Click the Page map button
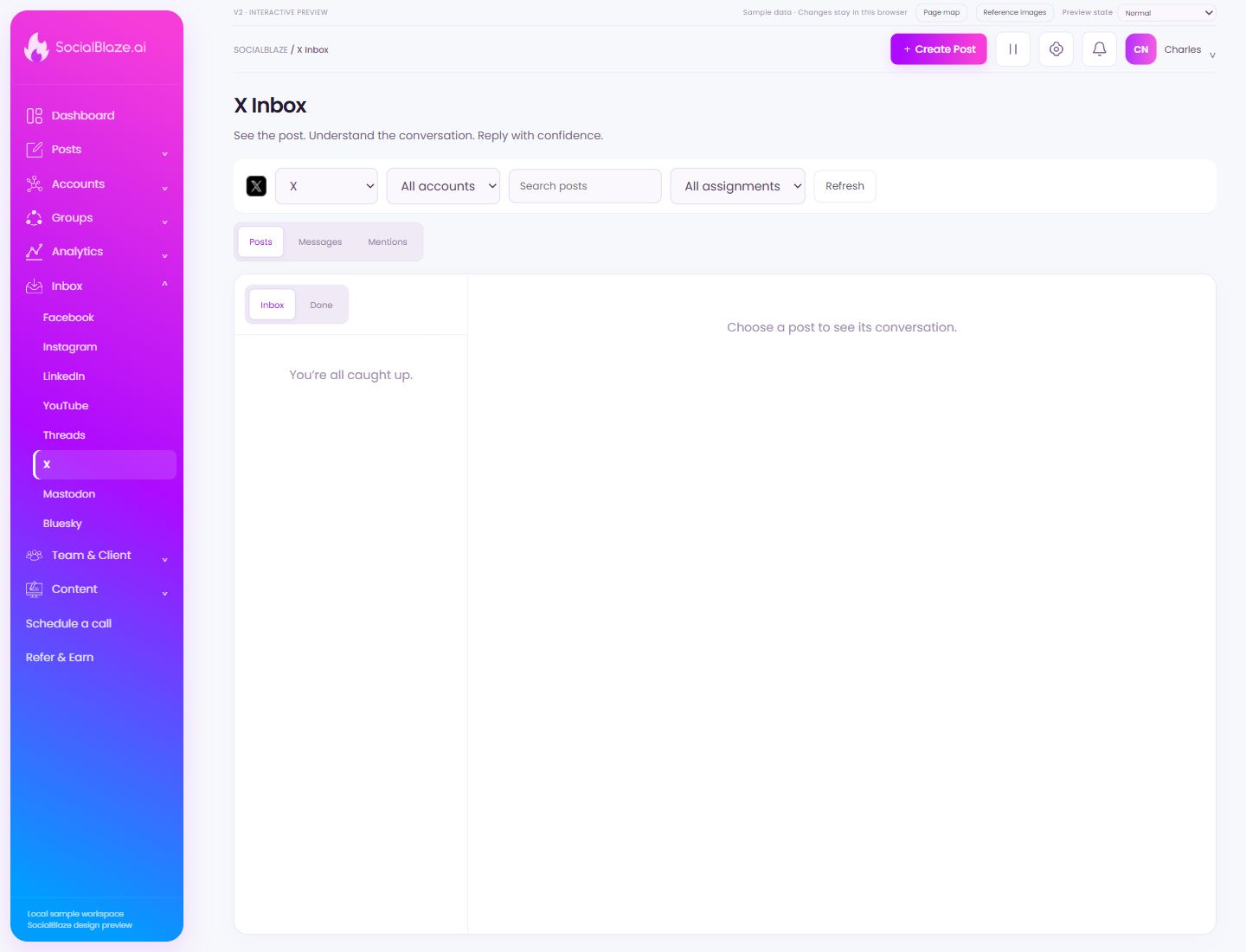1246x952 pixels. click(941, 13)
